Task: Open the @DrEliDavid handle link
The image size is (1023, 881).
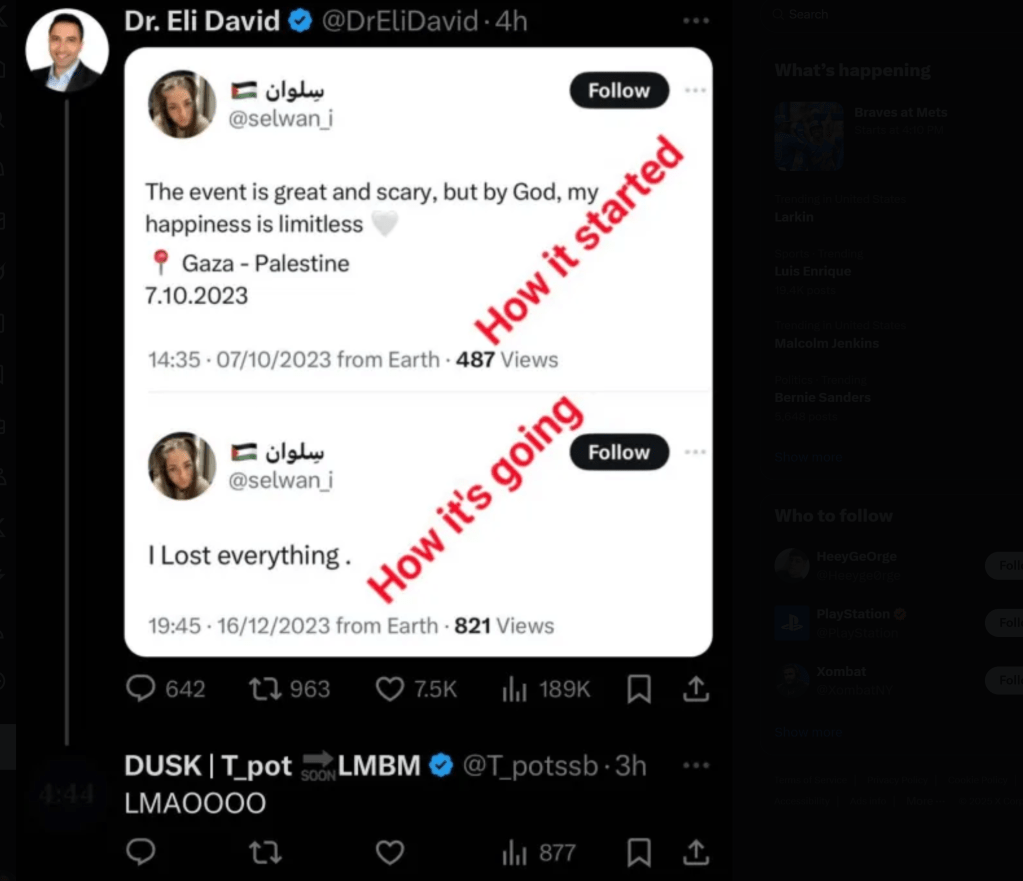Action: [400, 21]
